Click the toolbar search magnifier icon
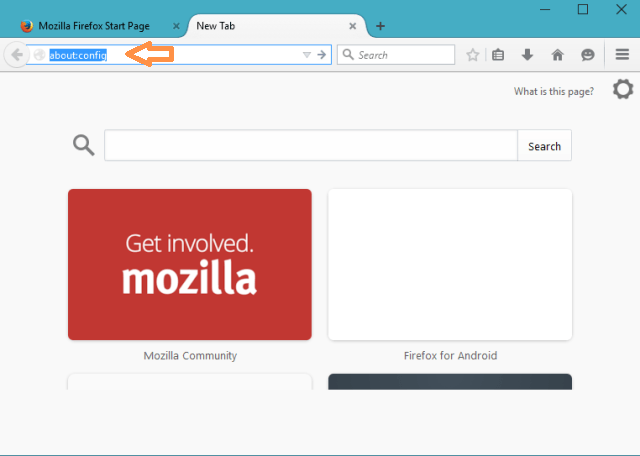 click(x=348, y=54)
